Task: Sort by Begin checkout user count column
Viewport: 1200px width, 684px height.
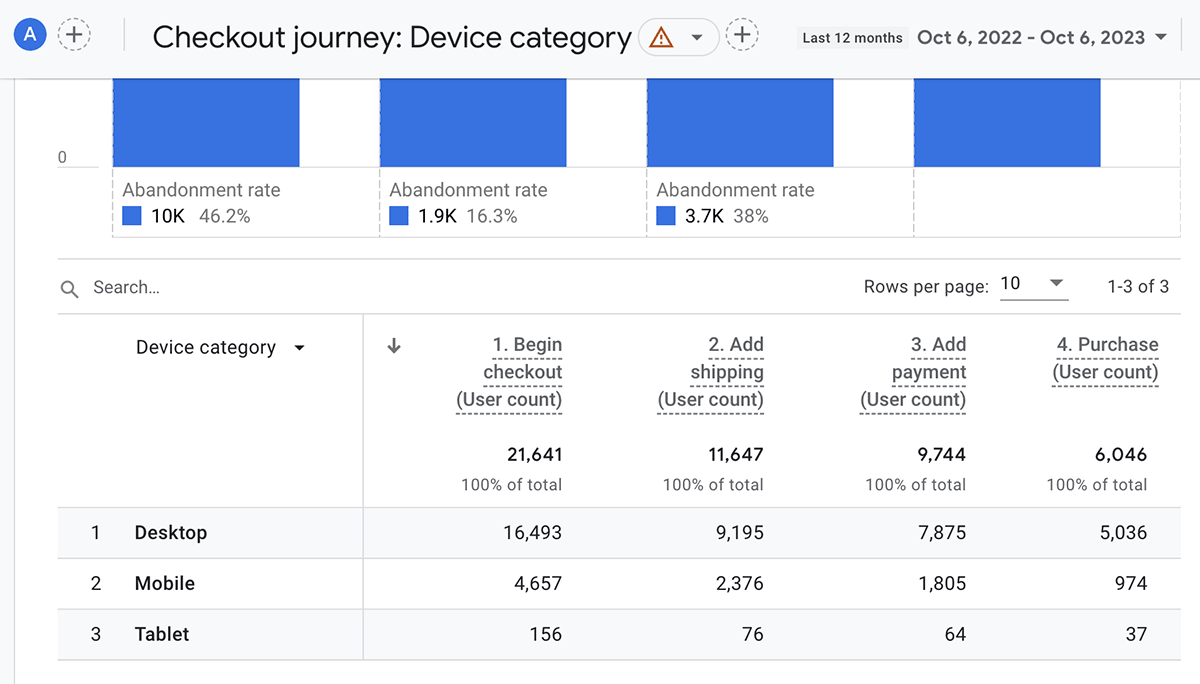Action: click(510, 372)
